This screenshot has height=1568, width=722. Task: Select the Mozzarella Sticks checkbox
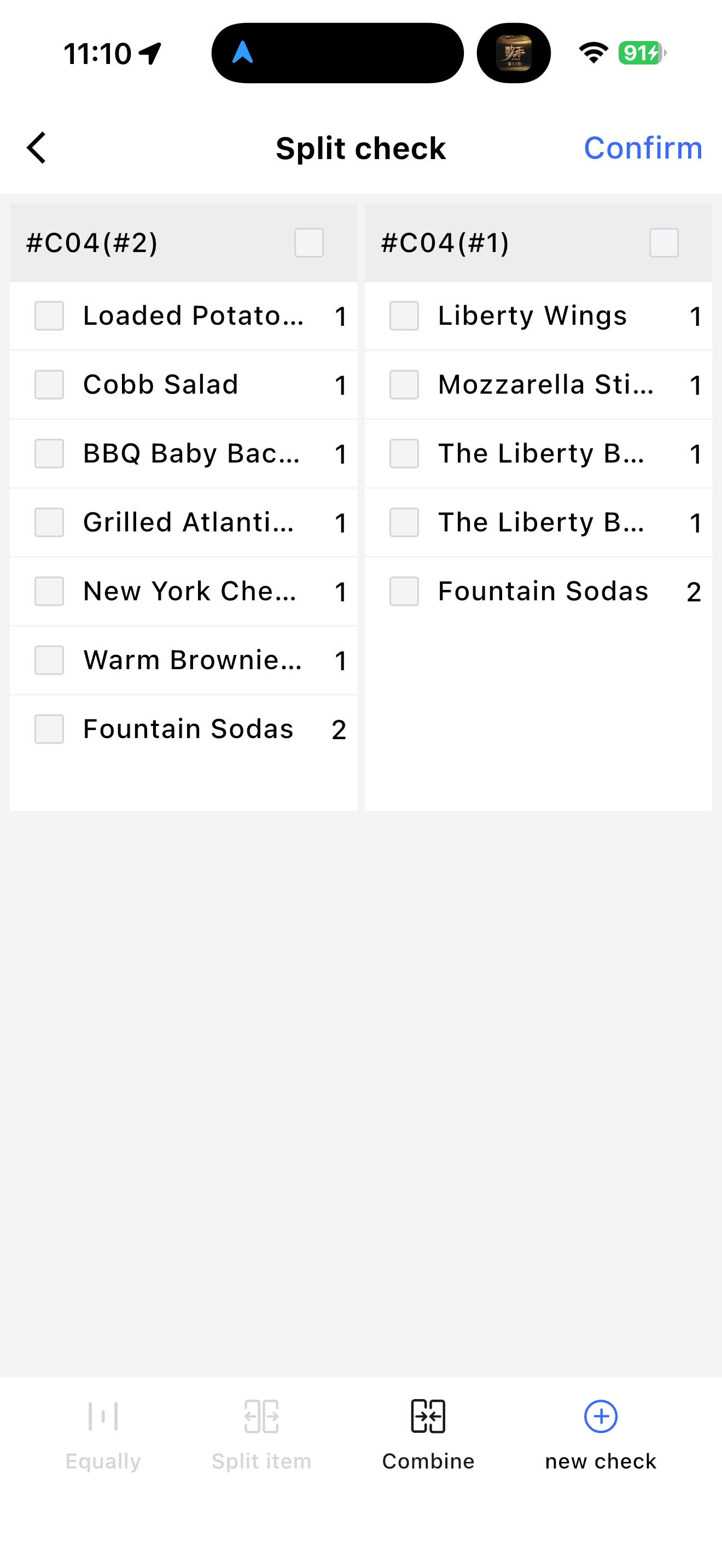click(x=404, y=385)
